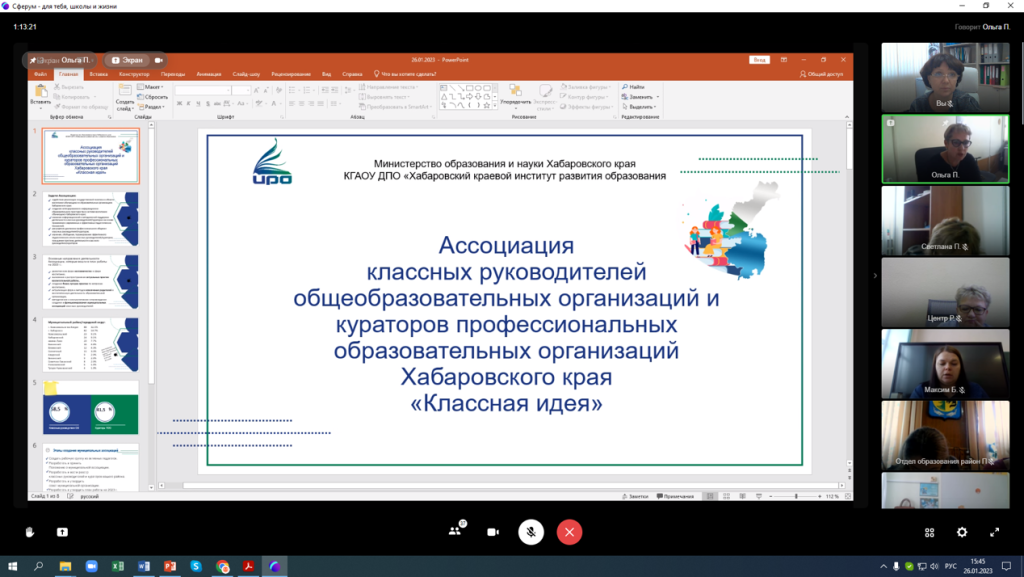The width and height of the screenshot is (1024, 577).
Task: Open the Файл tab in shared PowerPoint
Action: [40, 74]
